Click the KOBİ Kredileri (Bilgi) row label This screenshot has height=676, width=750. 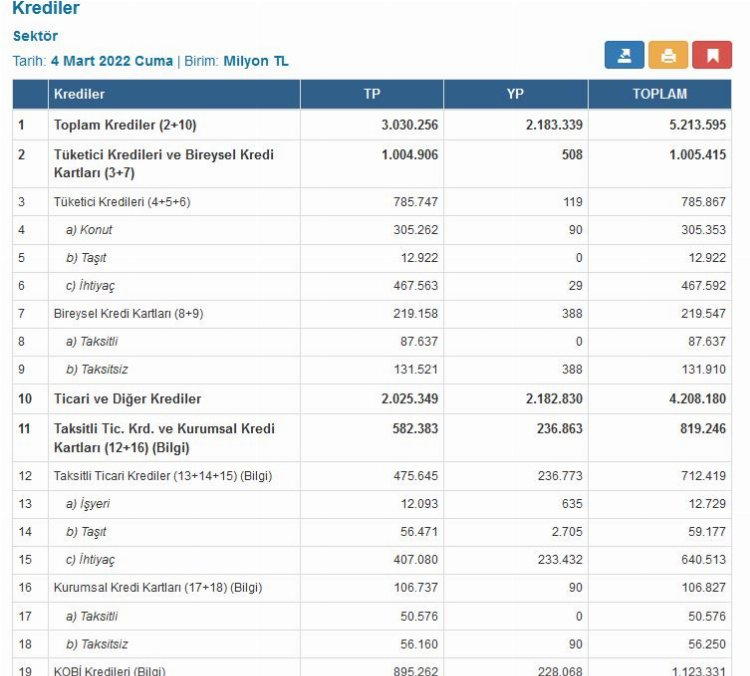(109, 671)
